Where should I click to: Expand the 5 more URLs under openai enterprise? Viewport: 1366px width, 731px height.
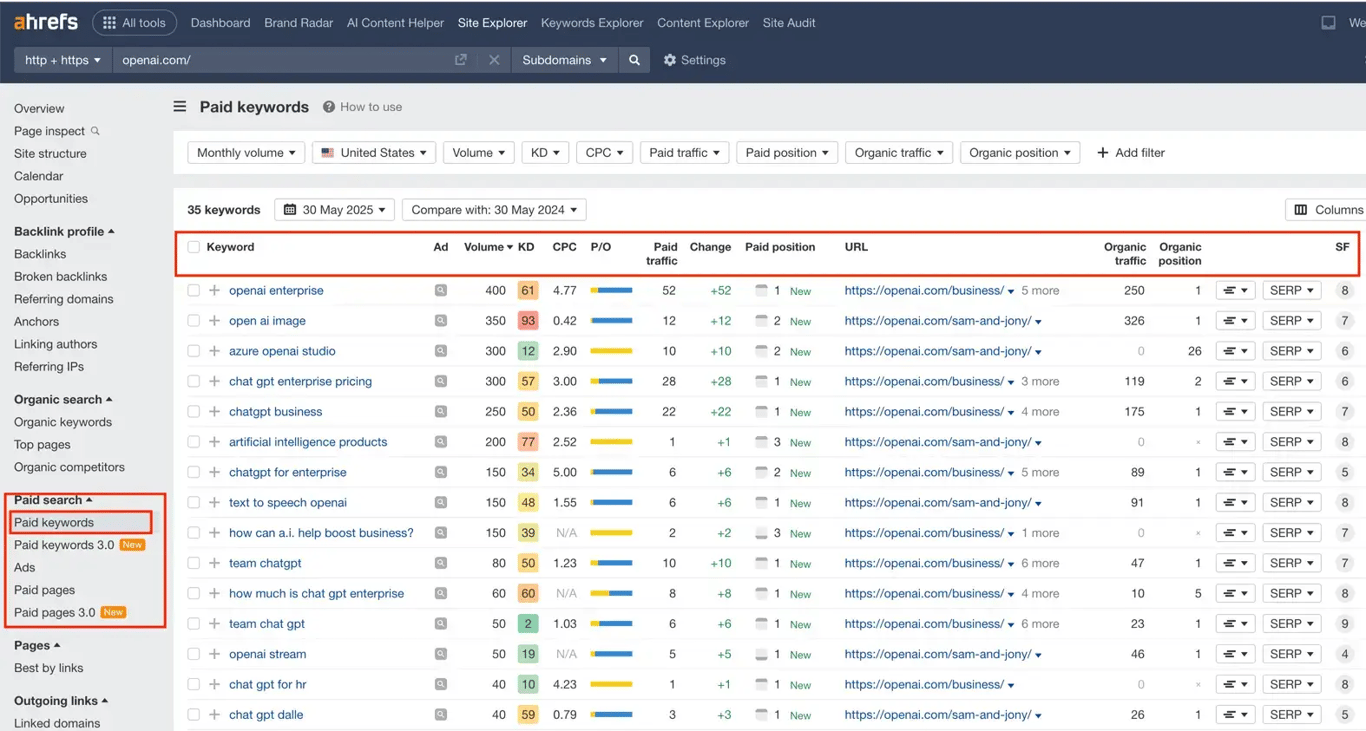point(1040,290)
